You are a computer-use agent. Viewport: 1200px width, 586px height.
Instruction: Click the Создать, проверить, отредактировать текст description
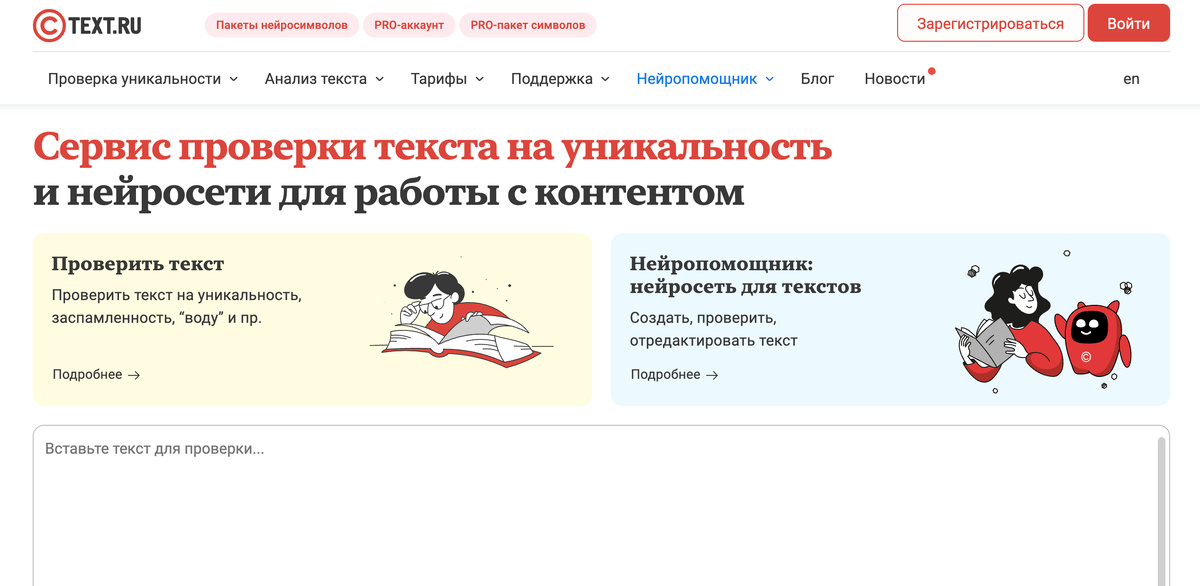click(714, 329)
